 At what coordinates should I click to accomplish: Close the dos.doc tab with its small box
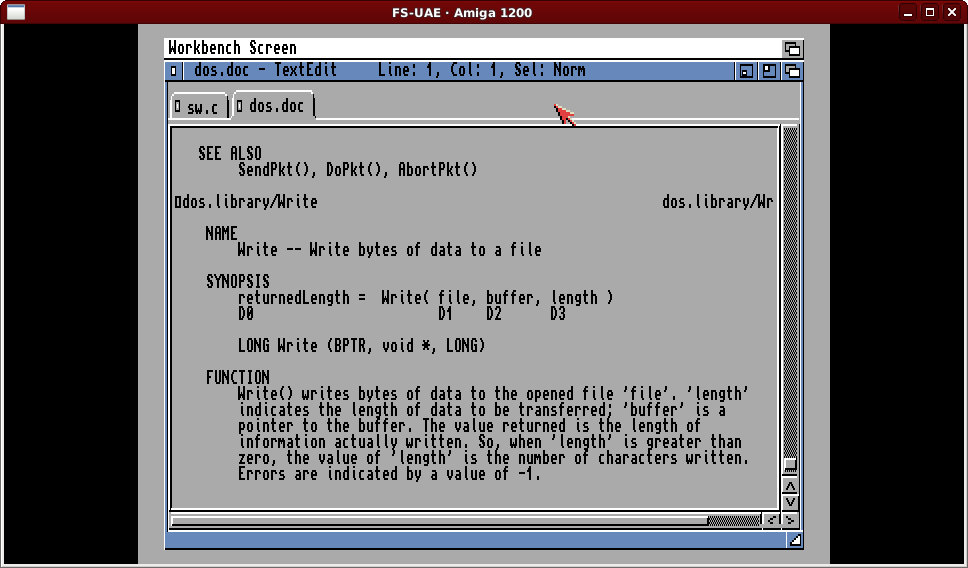point(240,106)
